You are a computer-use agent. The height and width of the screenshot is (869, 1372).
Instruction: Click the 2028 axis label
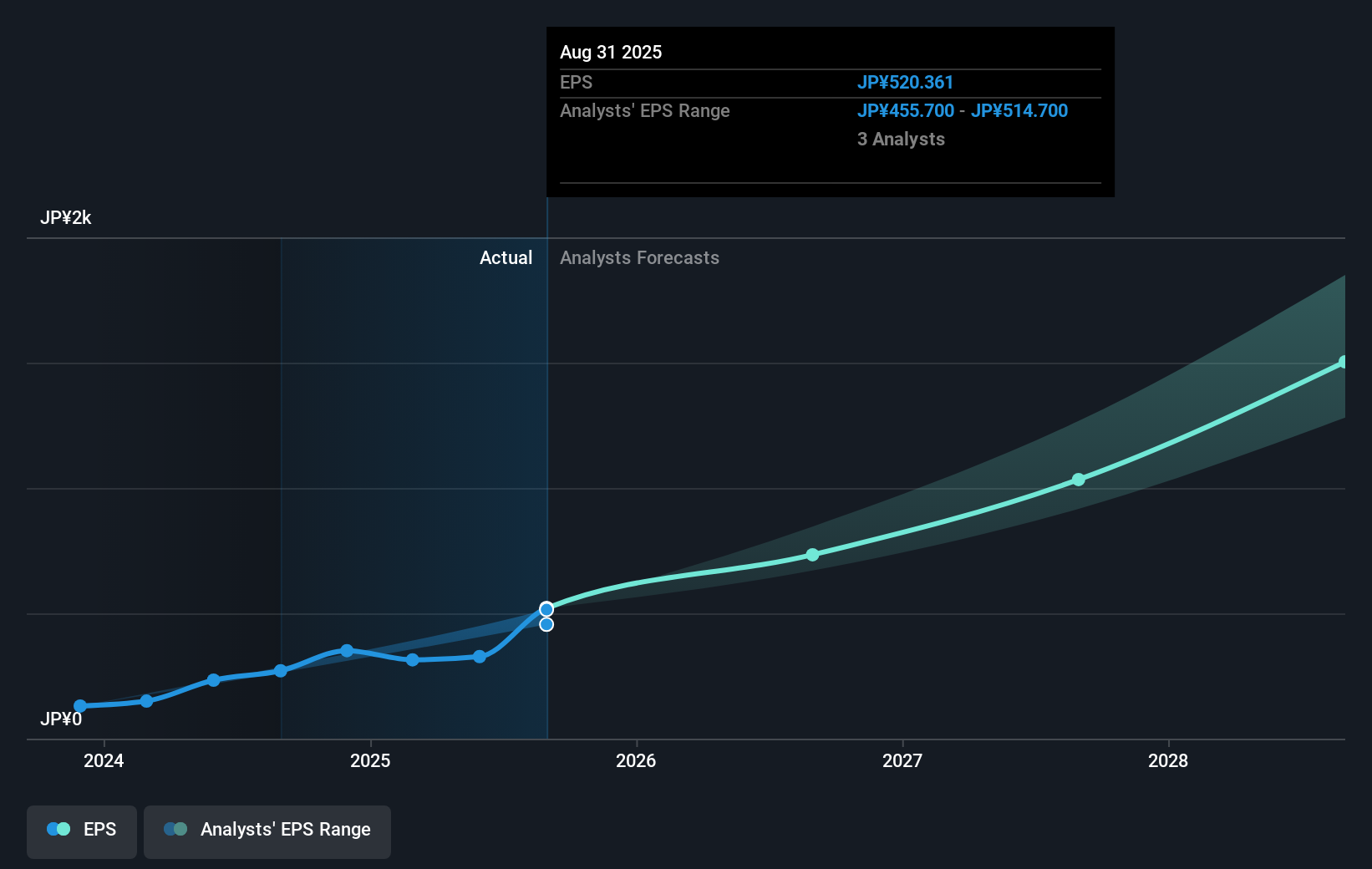pyautogui.click(x=1169, y=761)
